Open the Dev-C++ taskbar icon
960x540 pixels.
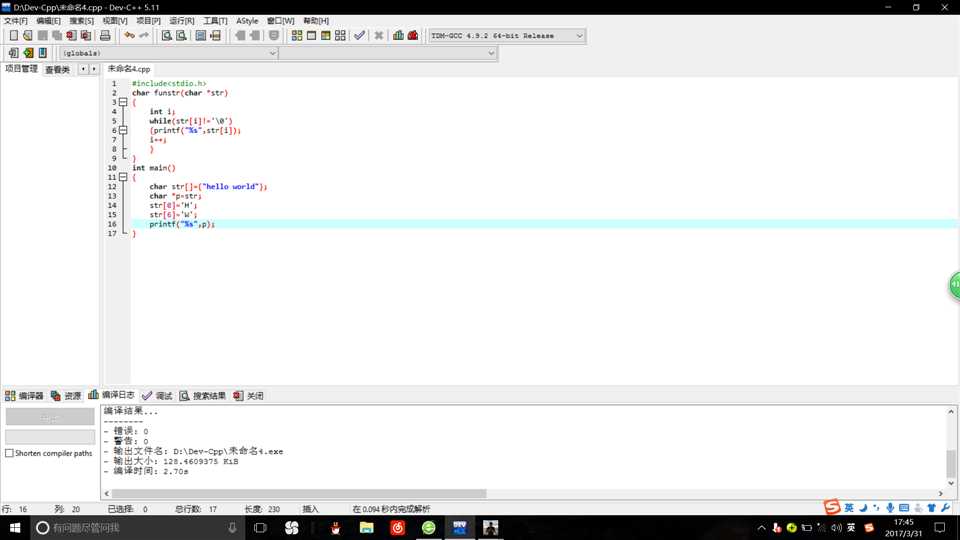click(x=460, y=527)
